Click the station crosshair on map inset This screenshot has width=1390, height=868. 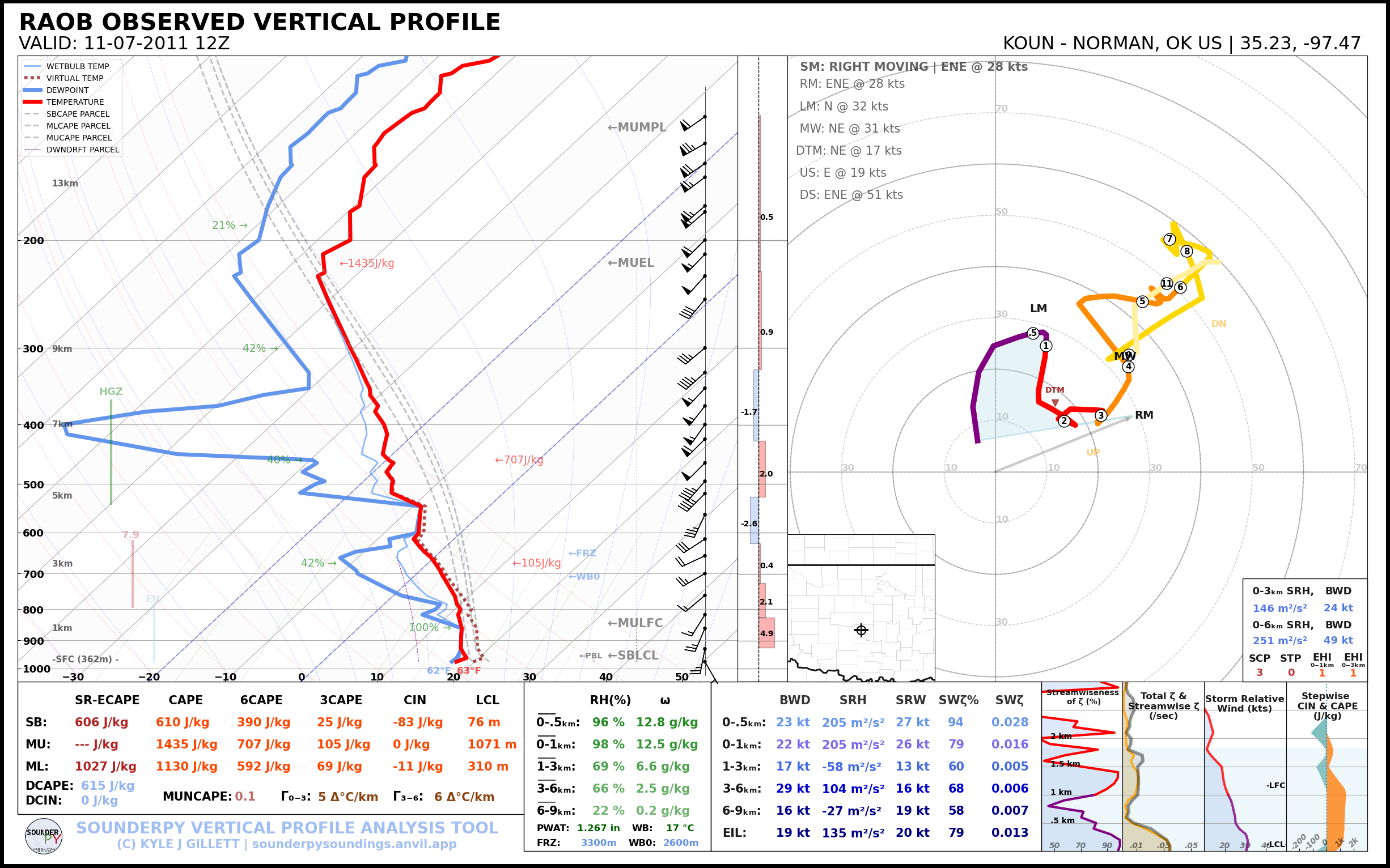[861, 631]
